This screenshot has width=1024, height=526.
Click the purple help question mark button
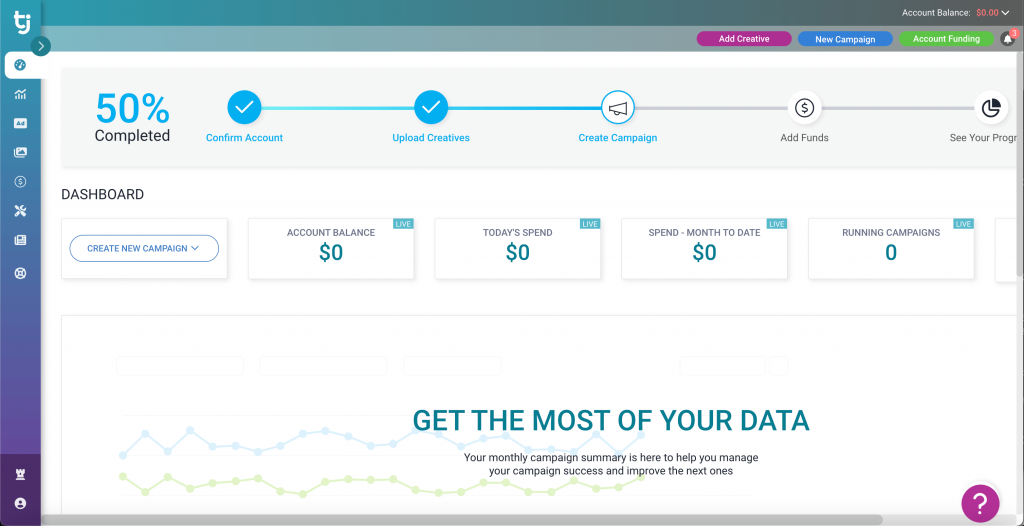pos(980,504)
